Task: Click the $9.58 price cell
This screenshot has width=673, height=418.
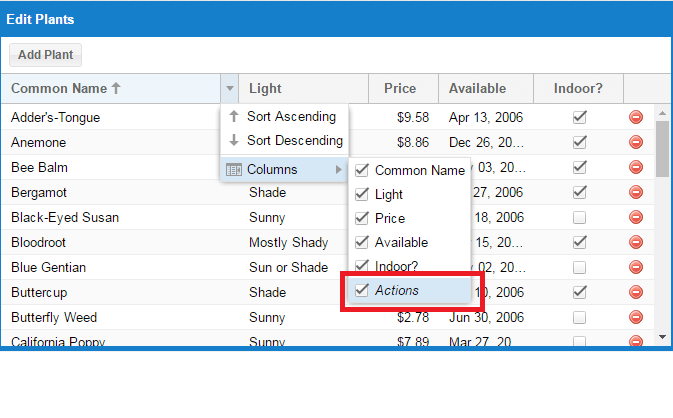Action: click(x=412, y=117)
